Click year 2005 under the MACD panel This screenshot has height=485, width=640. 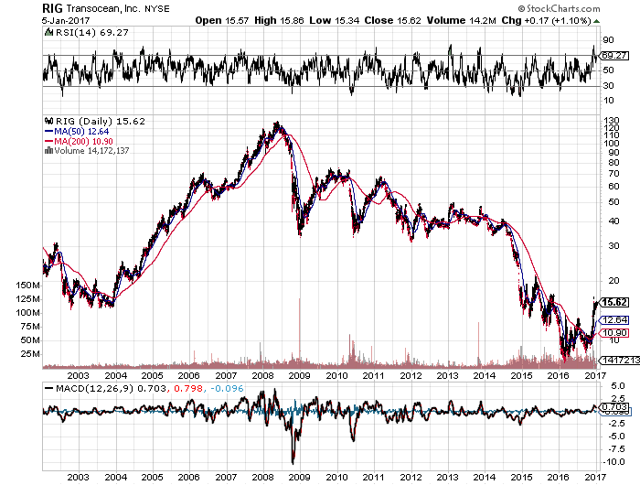point(152,477)
